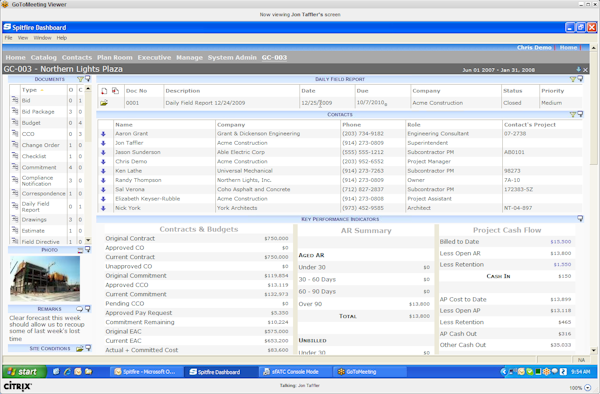Close the GC-003 project dashboard with X
The height and width of the screenshot is (394, 600).
coord(585,70)
